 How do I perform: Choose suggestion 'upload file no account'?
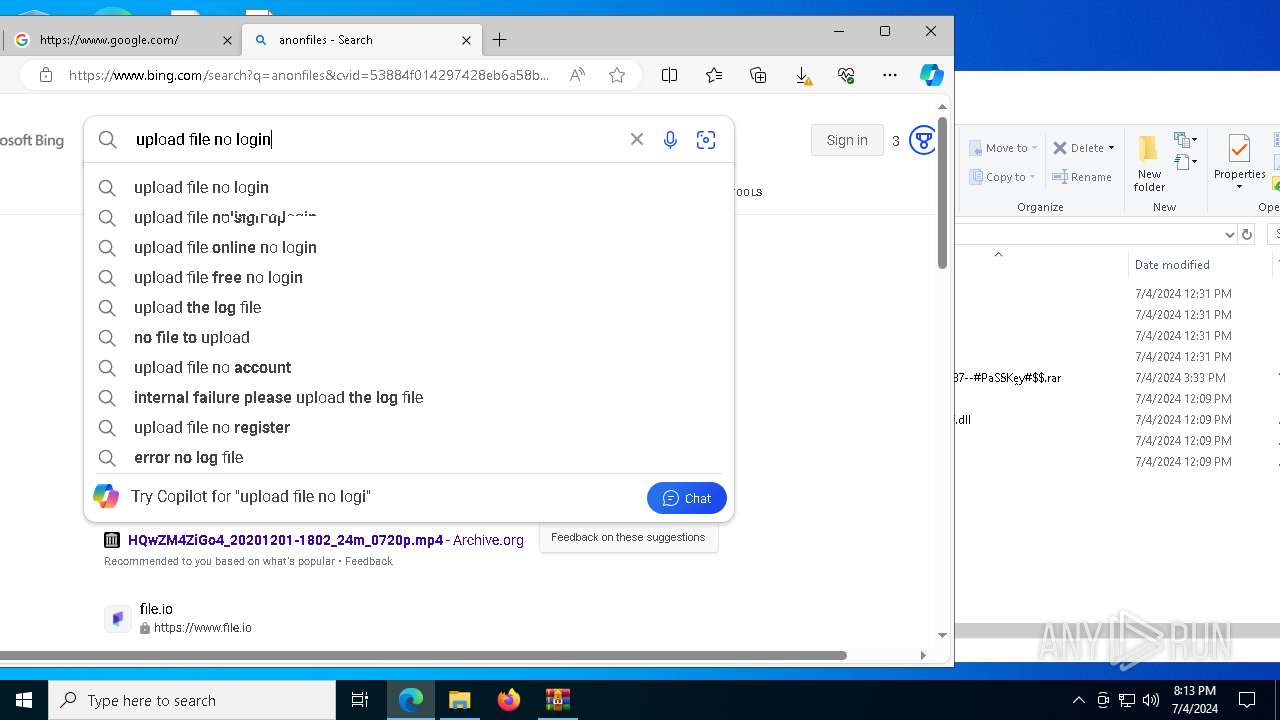coord(408,367)
